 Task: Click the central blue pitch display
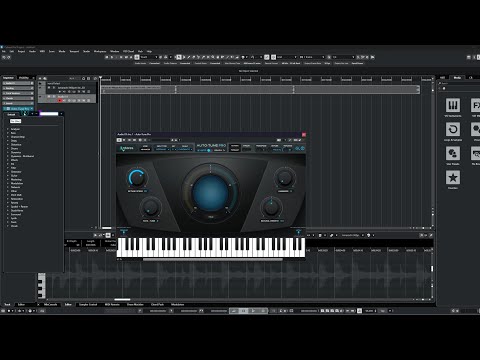click(210, 192)
